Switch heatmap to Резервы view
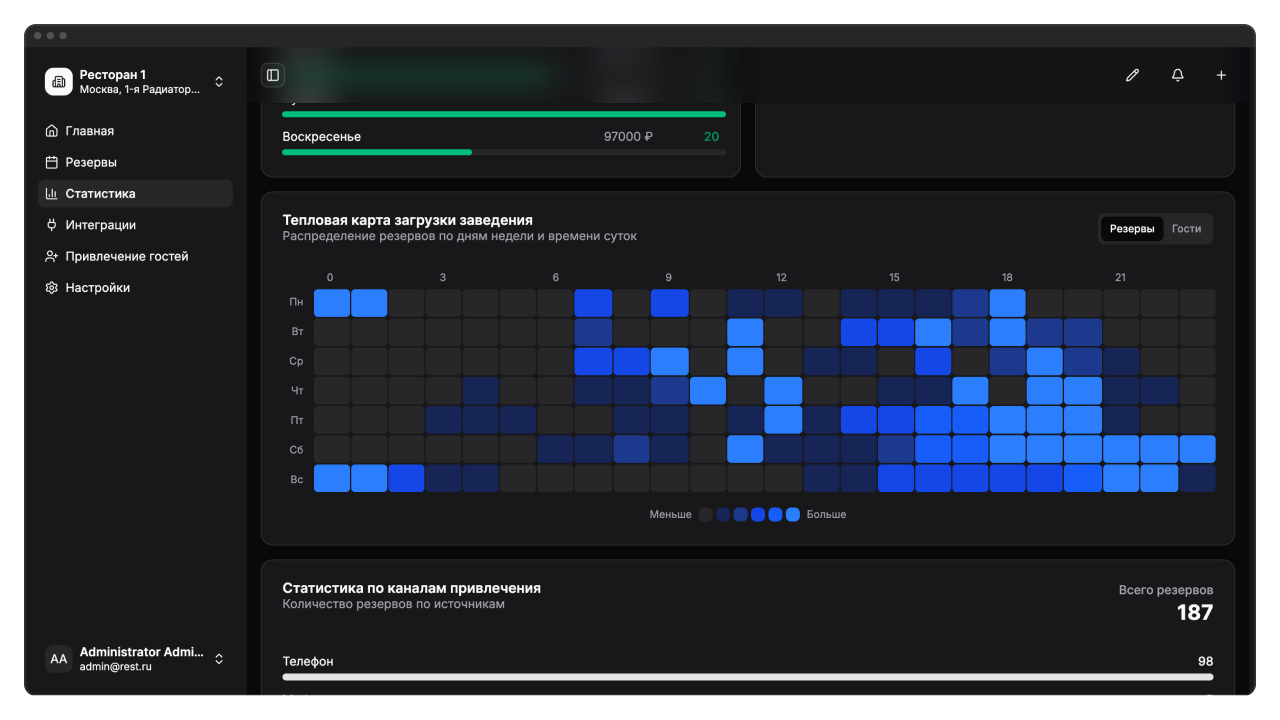This screenshot has height=720, width=1280. point(1132,229)
